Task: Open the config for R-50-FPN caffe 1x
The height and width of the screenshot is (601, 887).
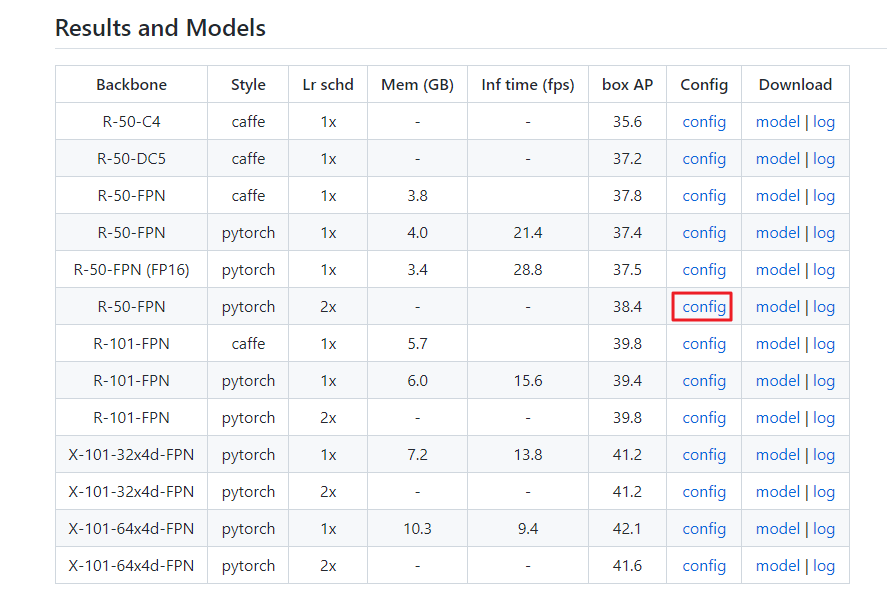Action: click(x=703, y=195)
